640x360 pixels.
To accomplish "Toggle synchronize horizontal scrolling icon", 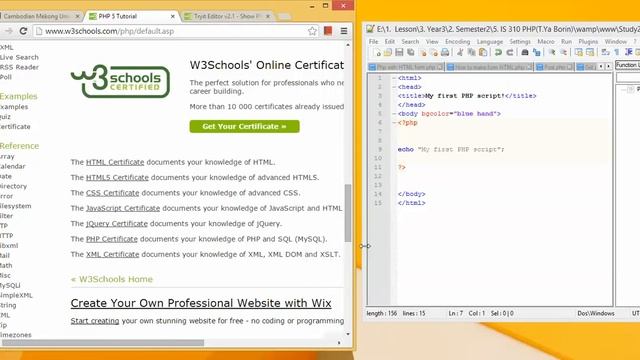I will point(590,52).
